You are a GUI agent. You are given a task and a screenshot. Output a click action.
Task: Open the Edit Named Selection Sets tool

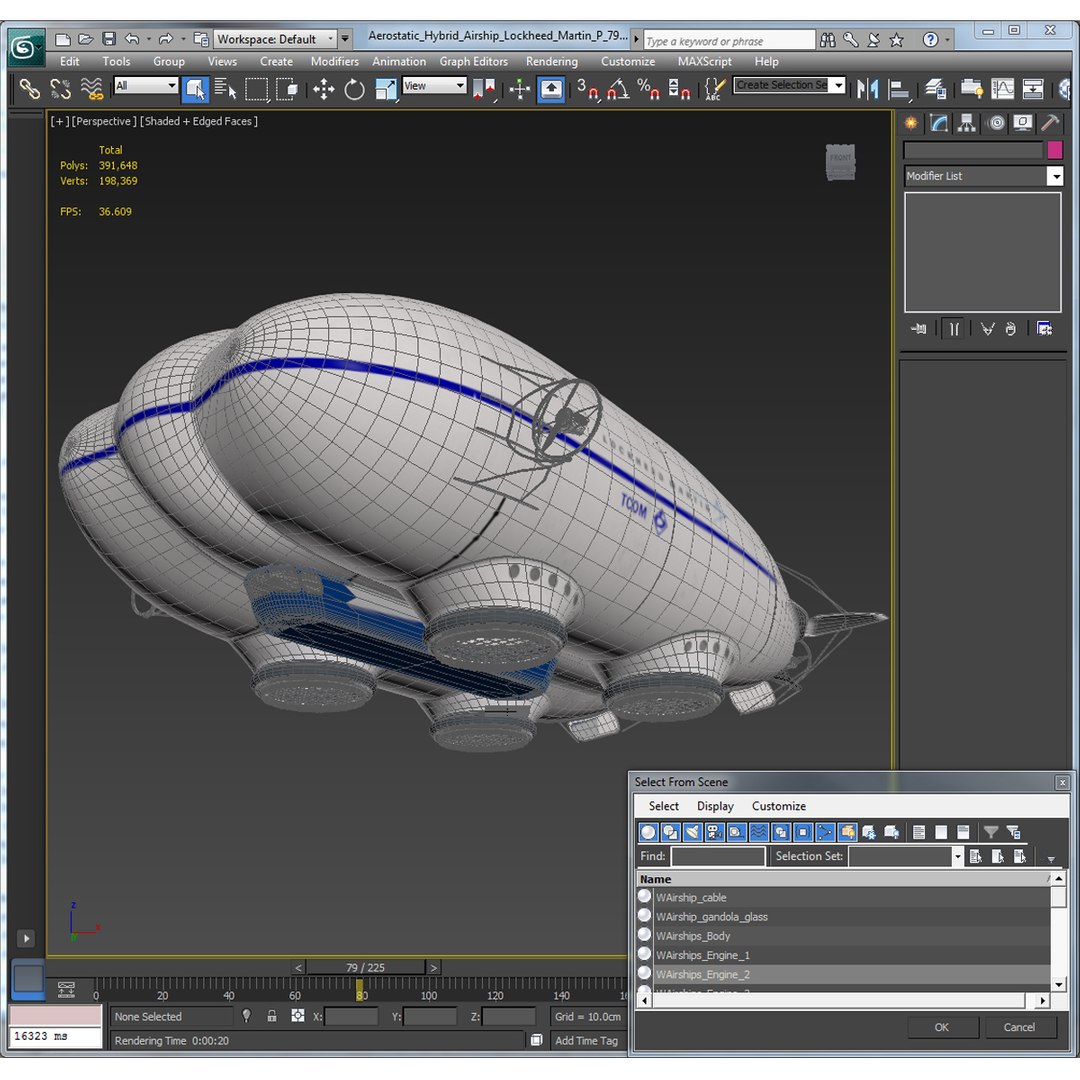coord(714,89)
